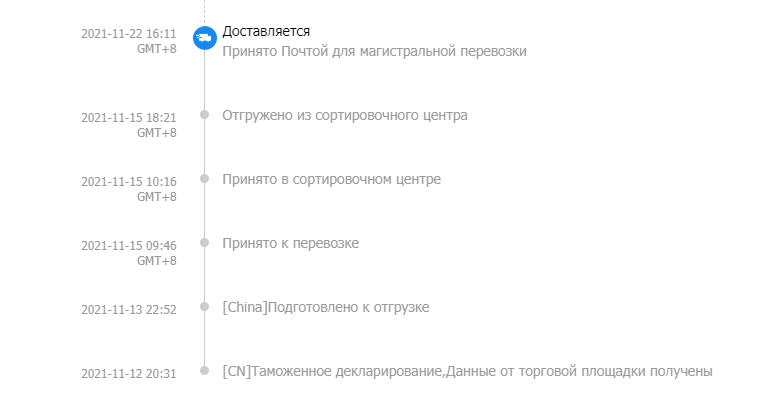Select 'Принято Почтой для магистральной перевозки' text

(374, 51)
